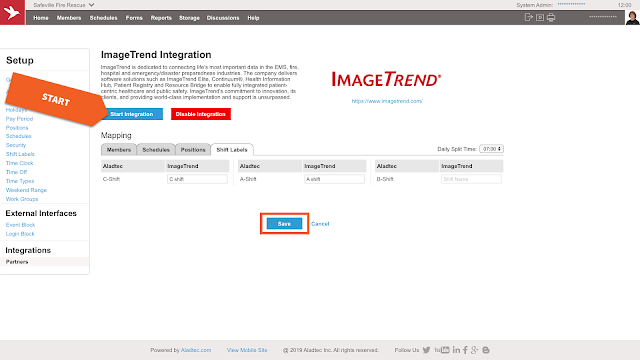Click the Save button

(284, 224)
